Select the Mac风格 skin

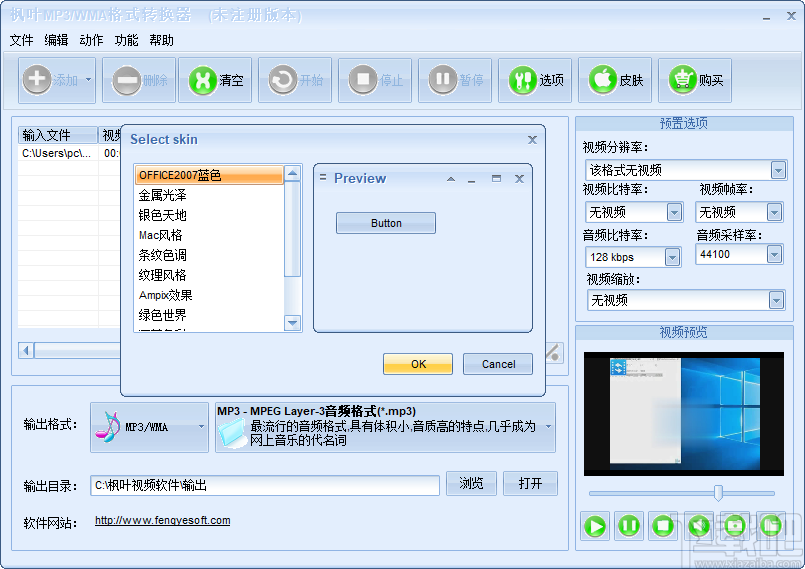[209, 235]
